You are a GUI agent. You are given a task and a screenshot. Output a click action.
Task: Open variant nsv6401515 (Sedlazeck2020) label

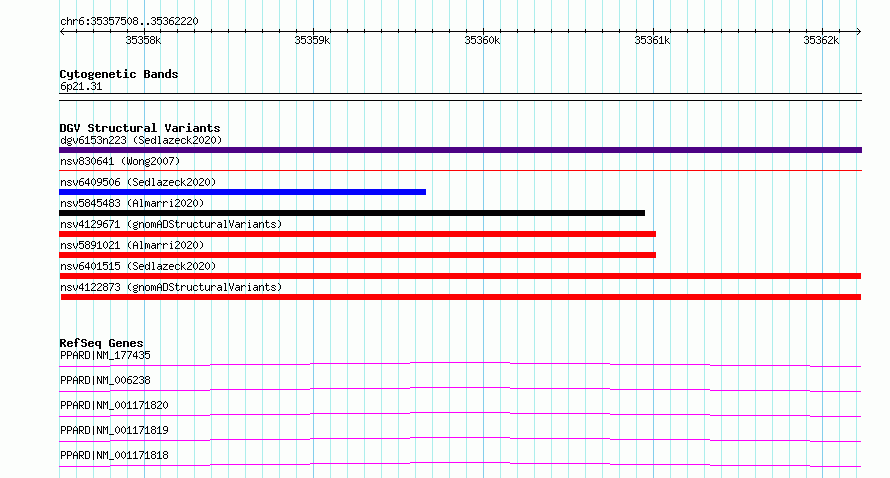[138, 266]
